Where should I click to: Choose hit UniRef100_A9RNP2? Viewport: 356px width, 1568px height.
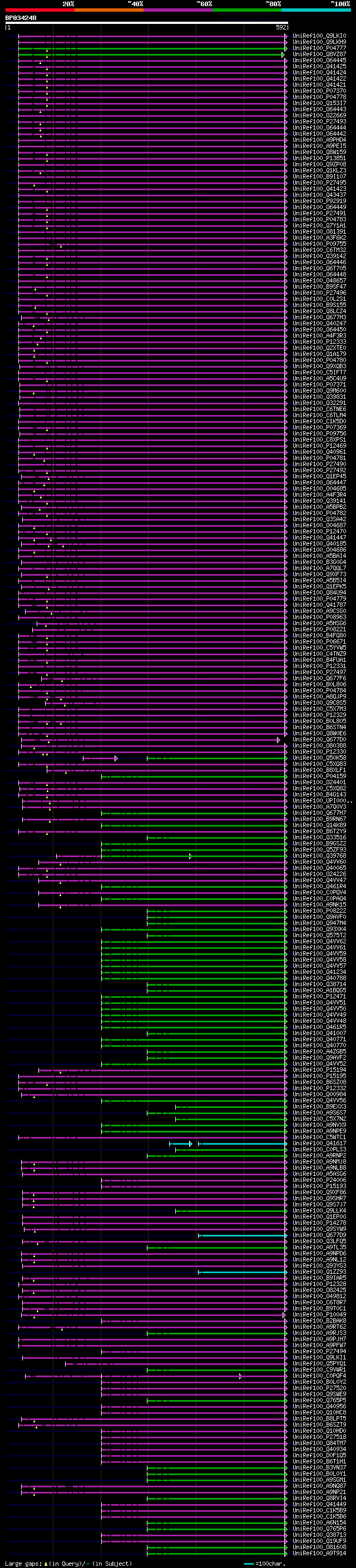pos(319,1156)
